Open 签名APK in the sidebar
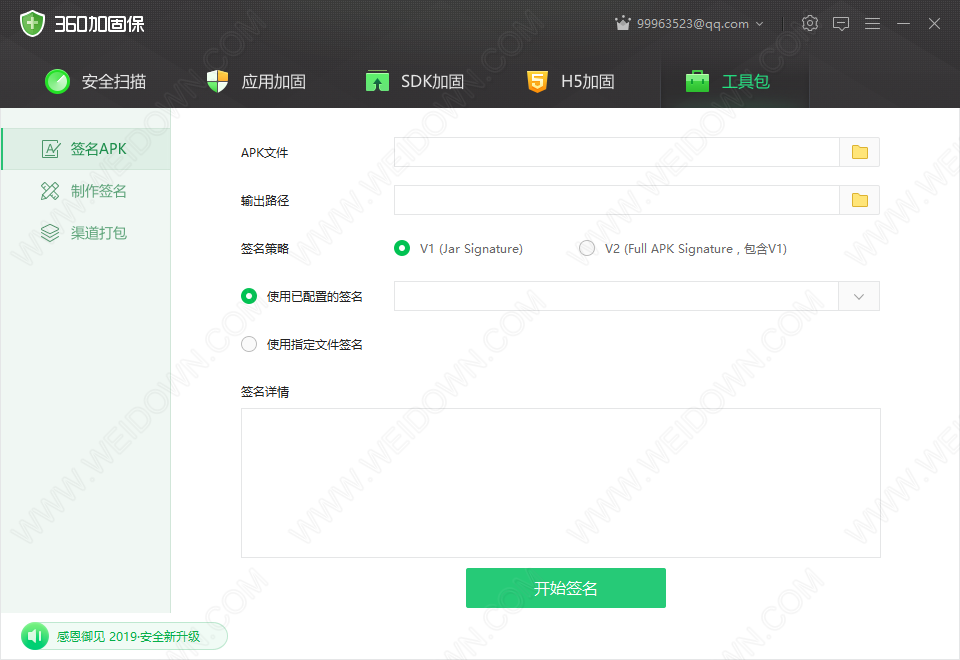 [x=86, y=149]
